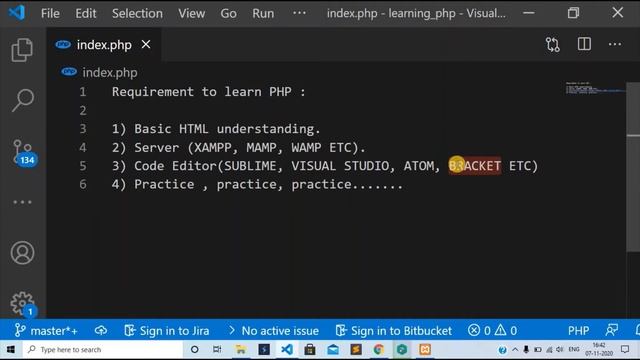Open the clock showing 07-11-2020
The image size is (640, 360).
(599, 350)
